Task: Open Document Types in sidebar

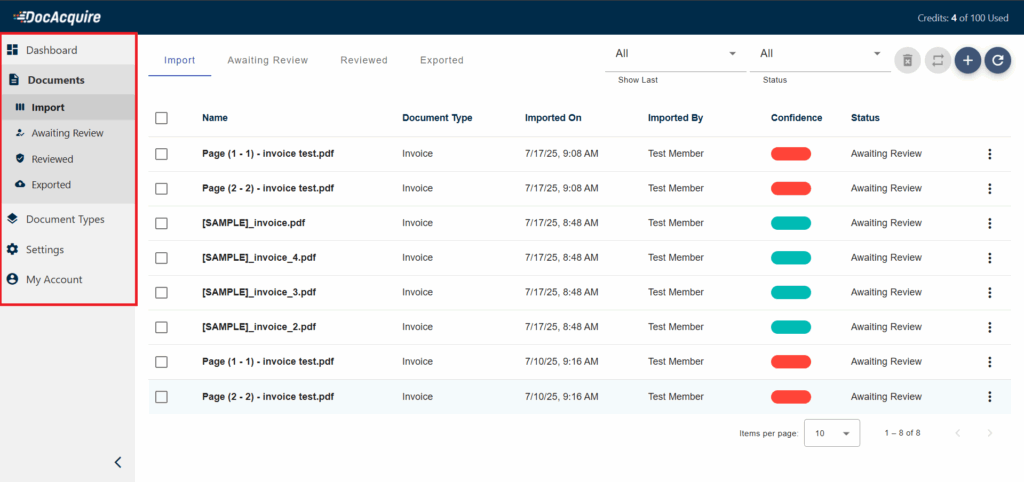Action: [64, 219]
